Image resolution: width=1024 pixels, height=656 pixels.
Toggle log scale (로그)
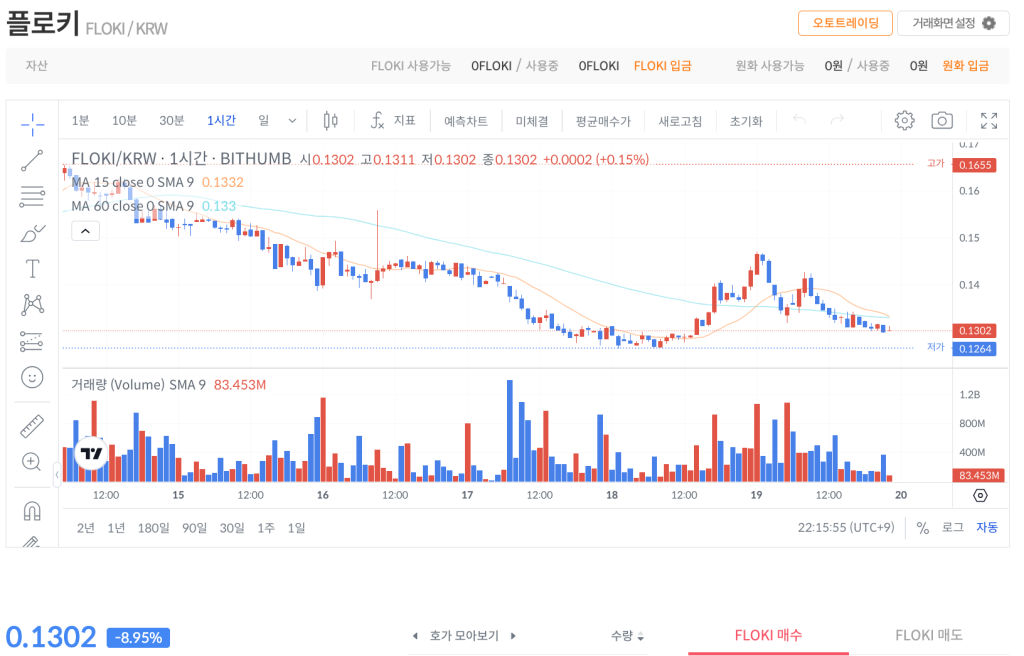(952, 527)
